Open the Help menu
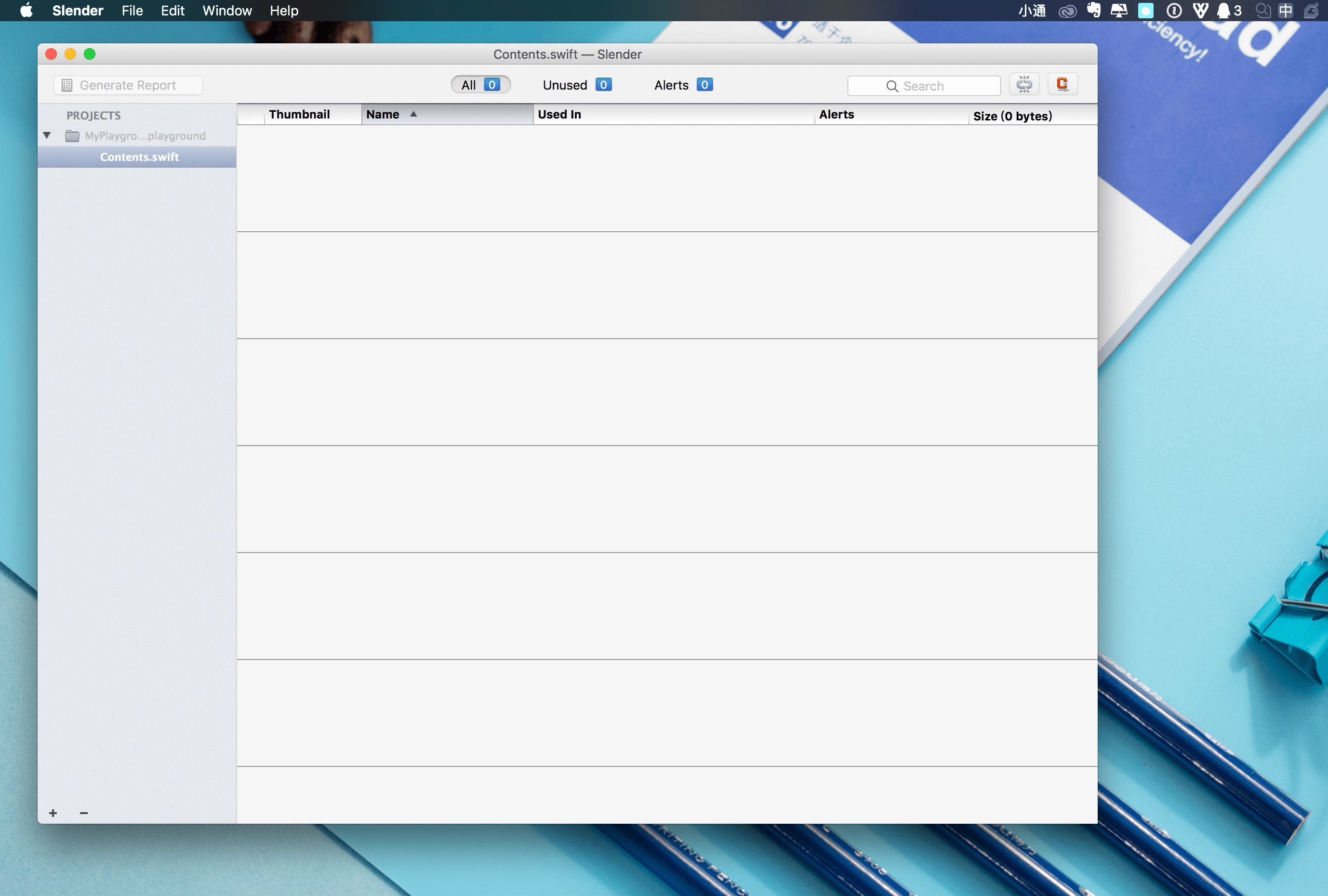Screen dimensions: 1328x896 coord(284,10)
